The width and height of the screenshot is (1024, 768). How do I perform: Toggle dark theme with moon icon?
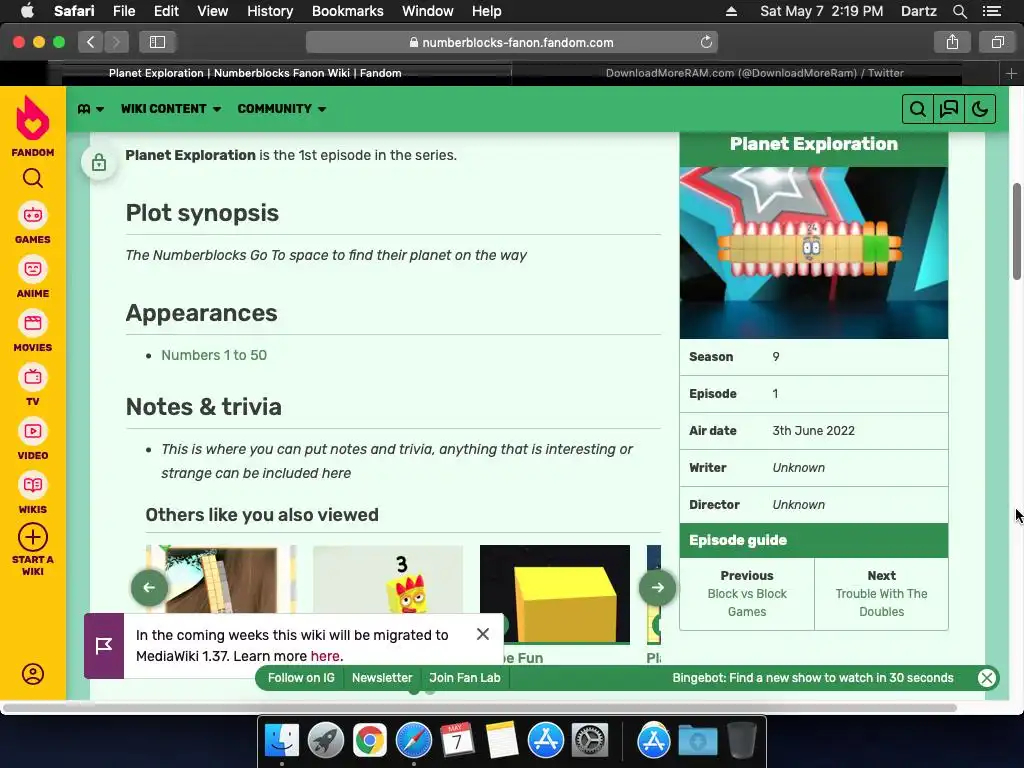(980, 109)
